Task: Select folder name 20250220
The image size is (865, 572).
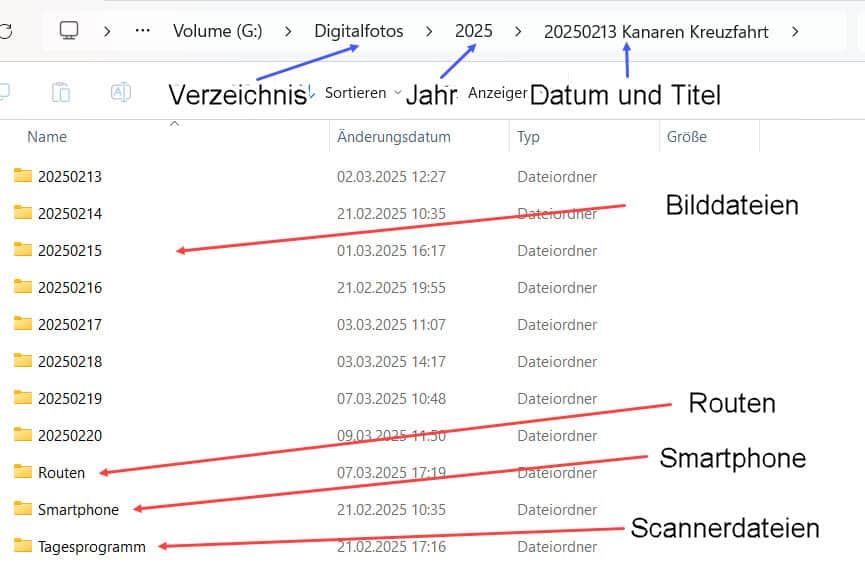Action: [x=70, y=435]
